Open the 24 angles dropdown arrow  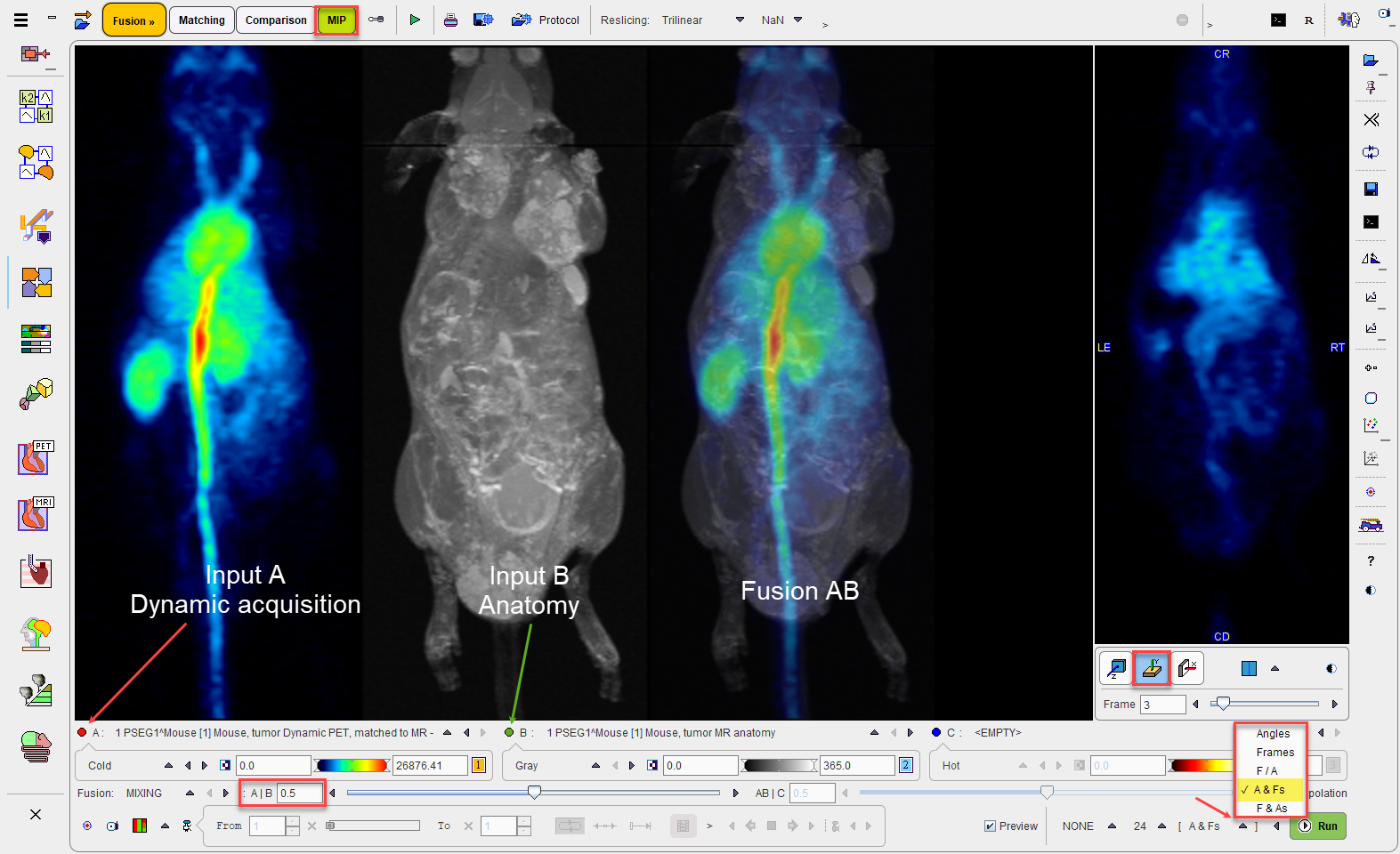tap(1161, 826)
